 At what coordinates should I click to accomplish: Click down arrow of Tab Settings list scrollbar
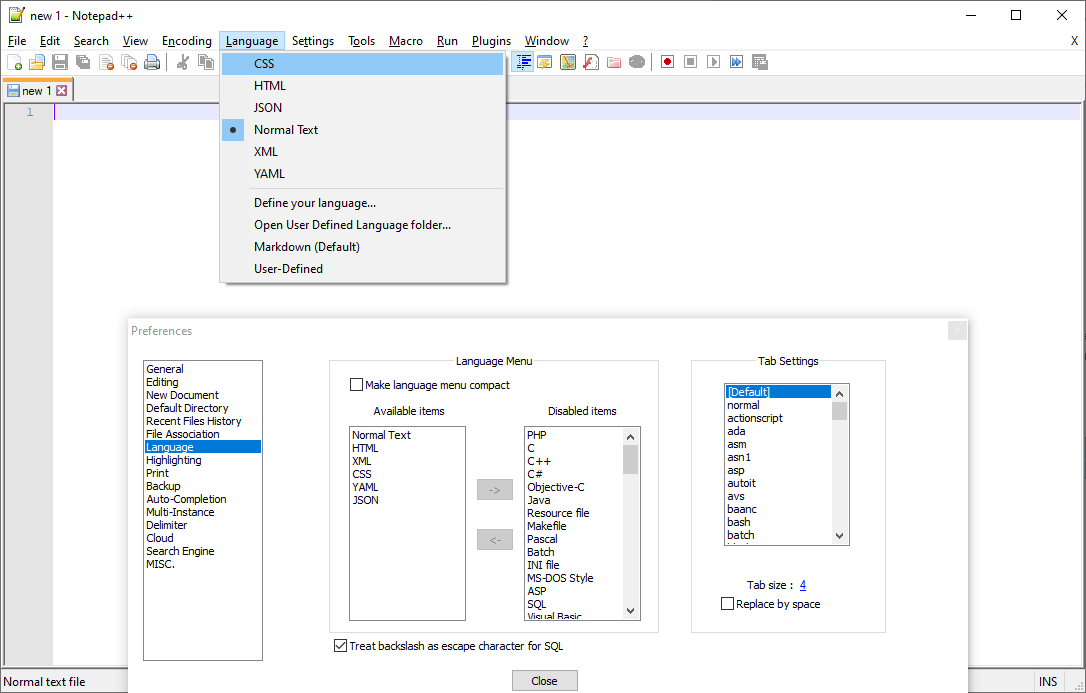coord(839,536)
